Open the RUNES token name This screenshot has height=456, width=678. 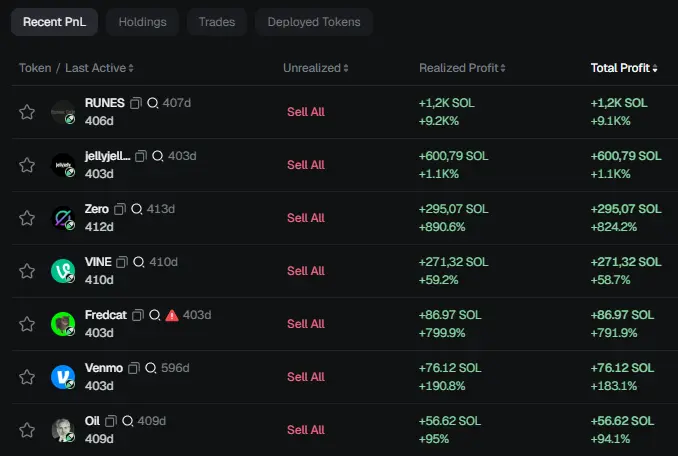[x=105, y=103]
